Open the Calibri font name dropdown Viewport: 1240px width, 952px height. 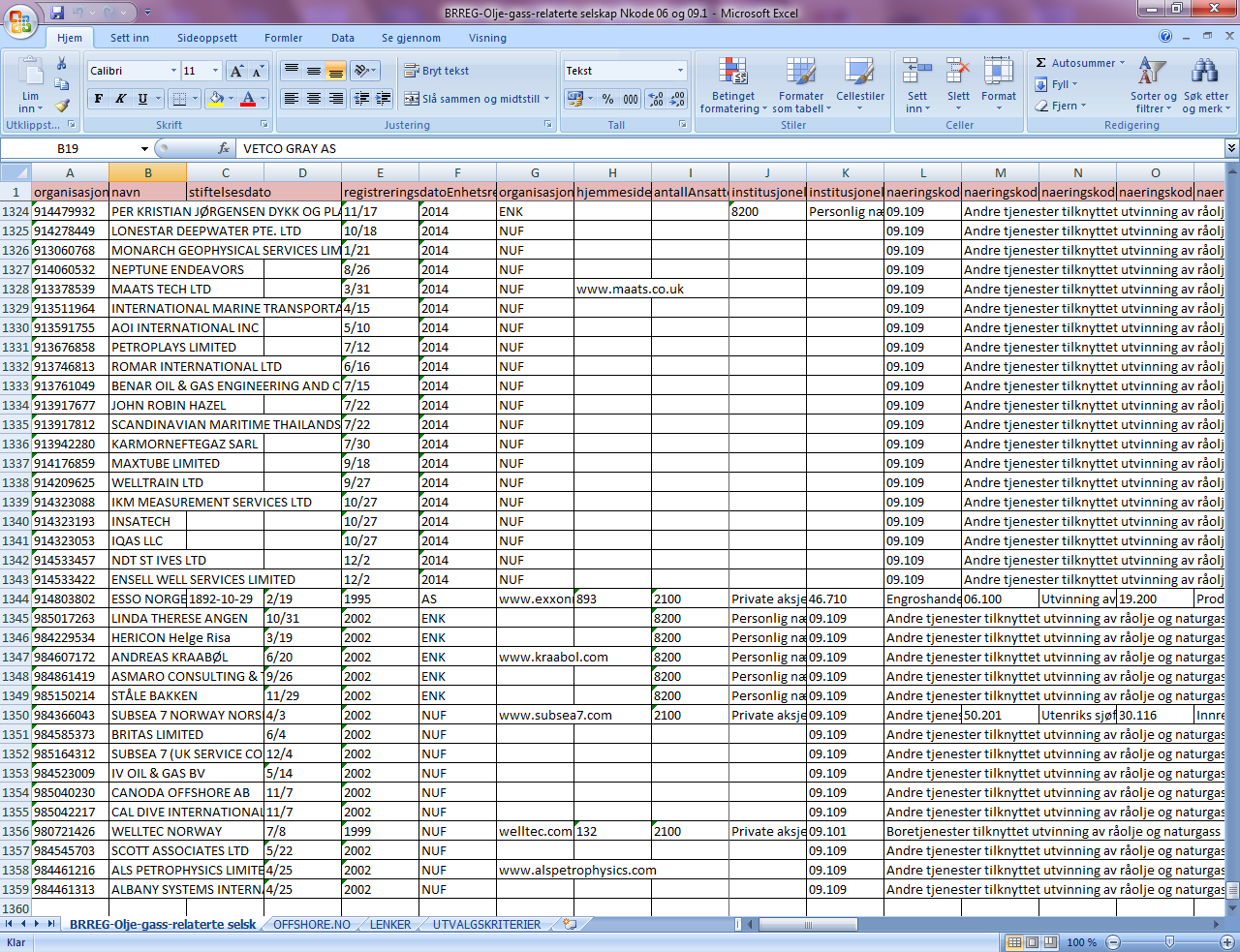[173, 71]
